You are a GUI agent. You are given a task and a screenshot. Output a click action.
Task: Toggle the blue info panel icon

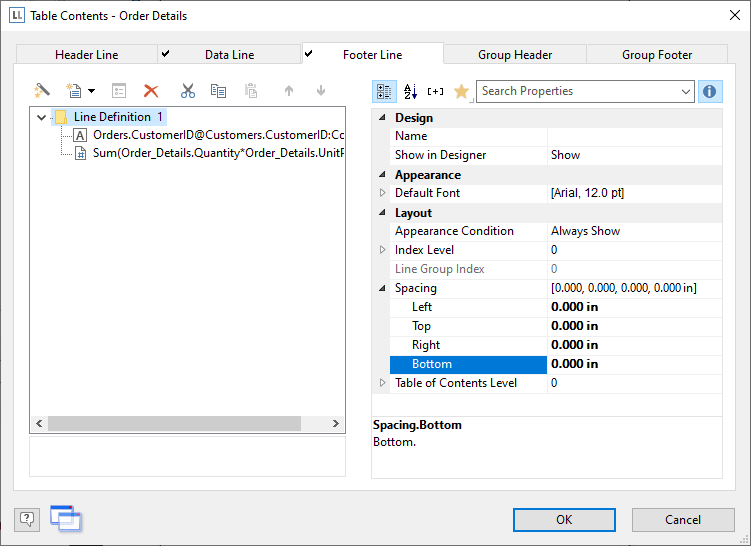710,91
